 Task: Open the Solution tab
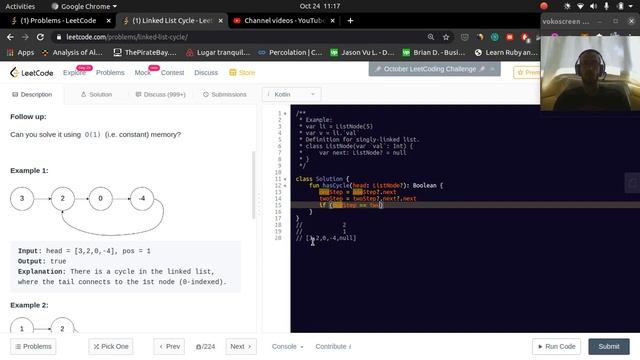(x=96, y=95)
